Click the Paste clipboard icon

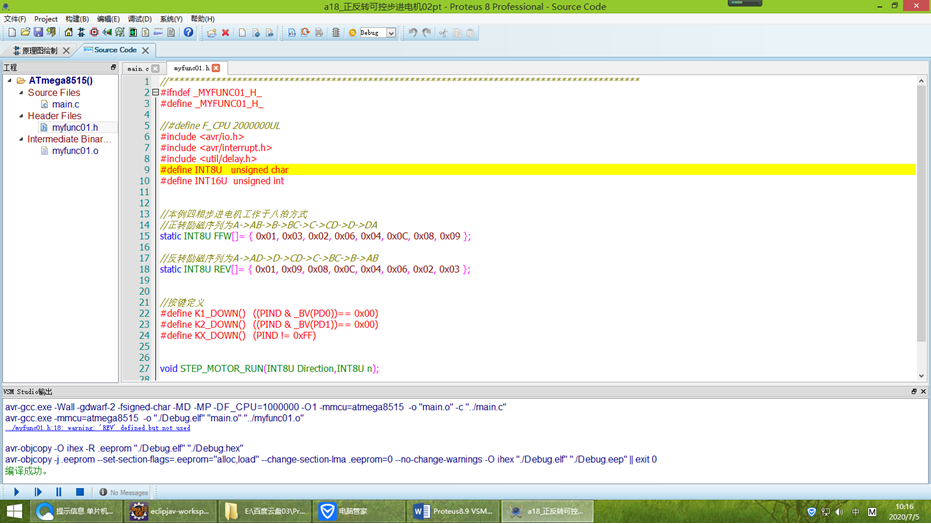click(x=470, y=33)
